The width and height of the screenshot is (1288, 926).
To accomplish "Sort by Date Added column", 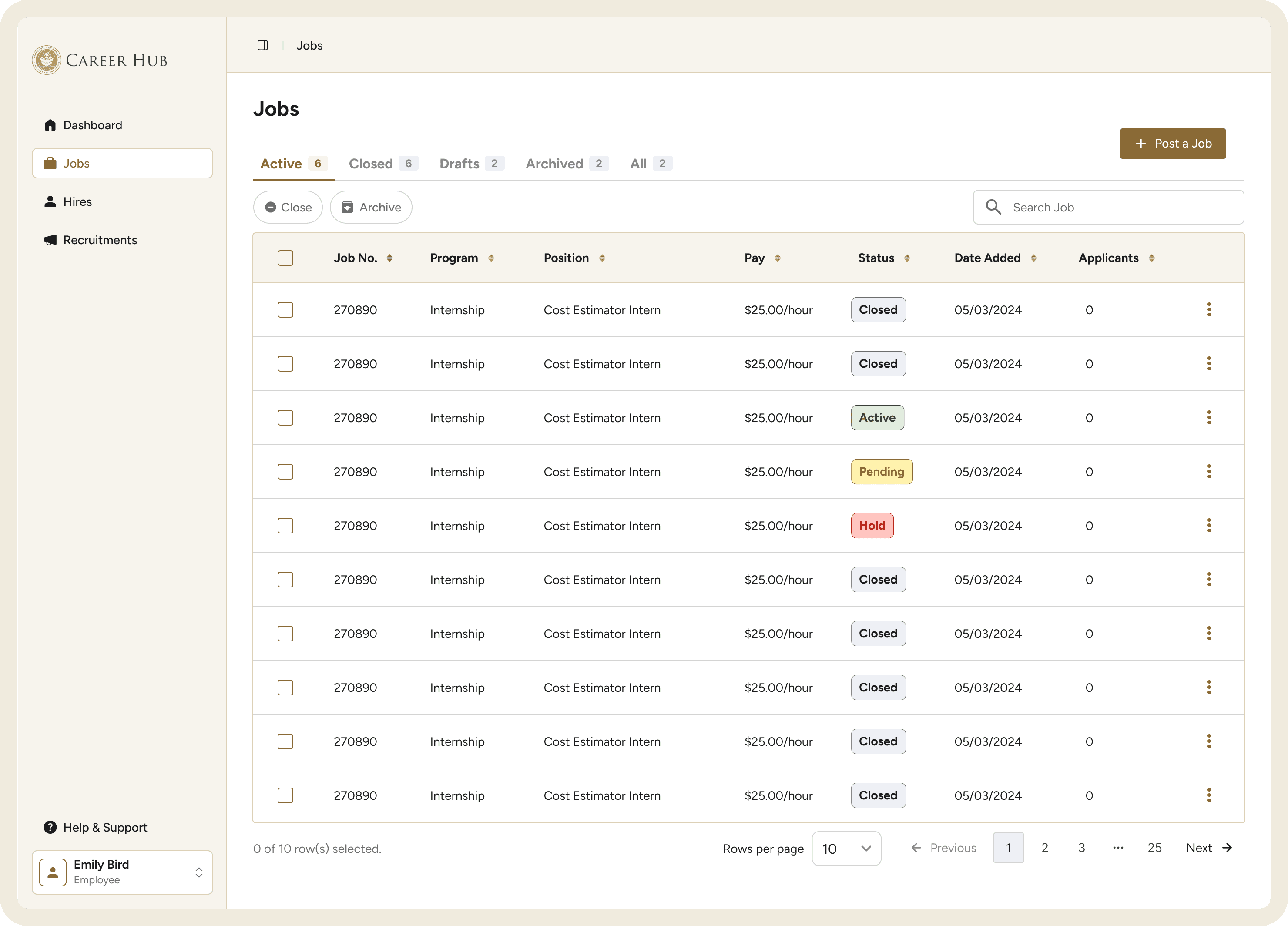I will [1033, 258].
